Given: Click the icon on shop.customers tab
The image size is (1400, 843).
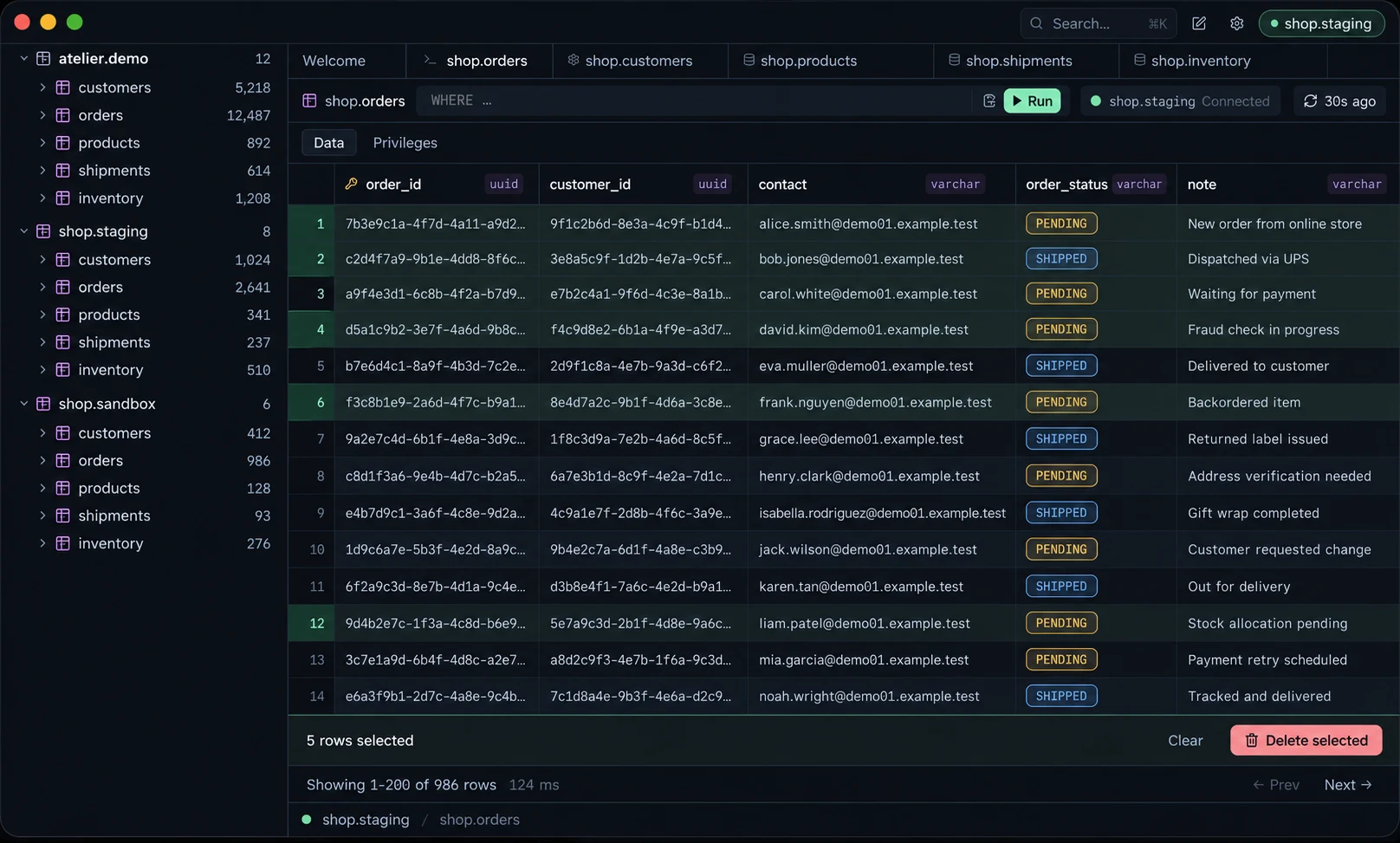Looking at the screenshot, I should (574, 60).
